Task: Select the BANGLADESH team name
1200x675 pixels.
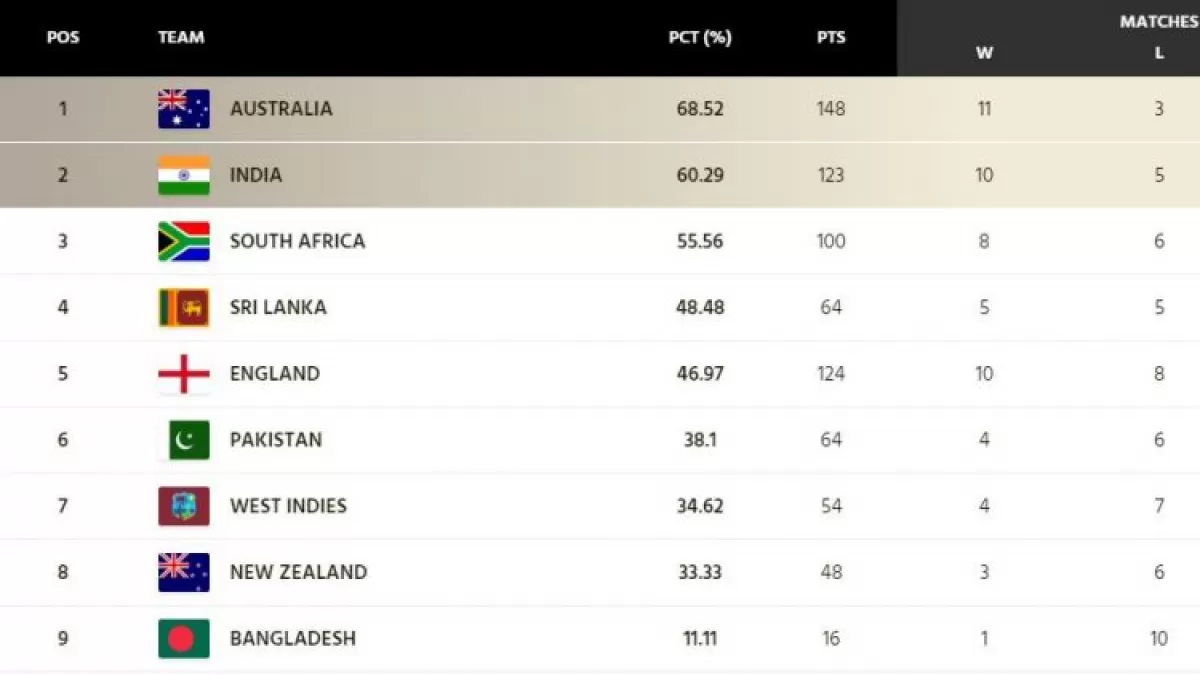Action: click(x=293, y=638)
